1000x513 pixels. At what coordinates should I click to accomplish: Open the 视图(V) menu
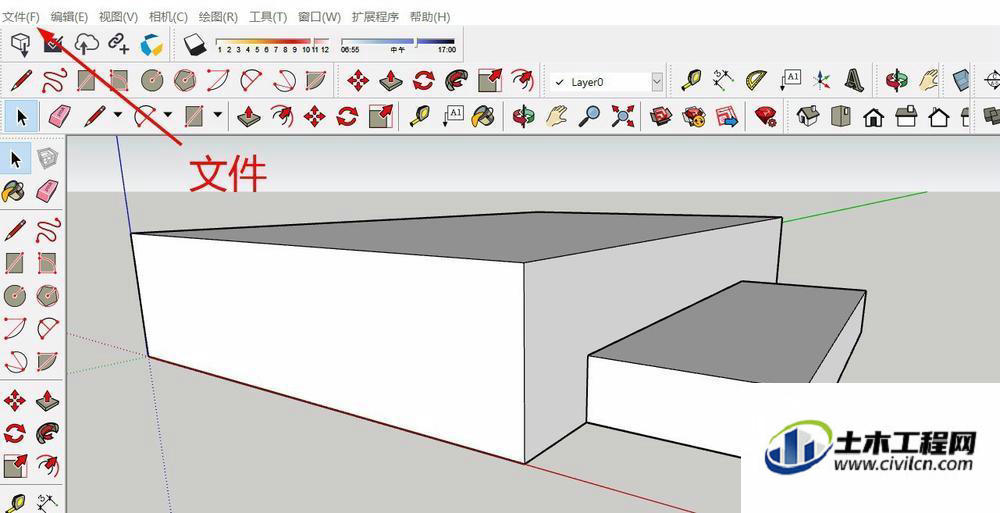(x=118, y=17)
